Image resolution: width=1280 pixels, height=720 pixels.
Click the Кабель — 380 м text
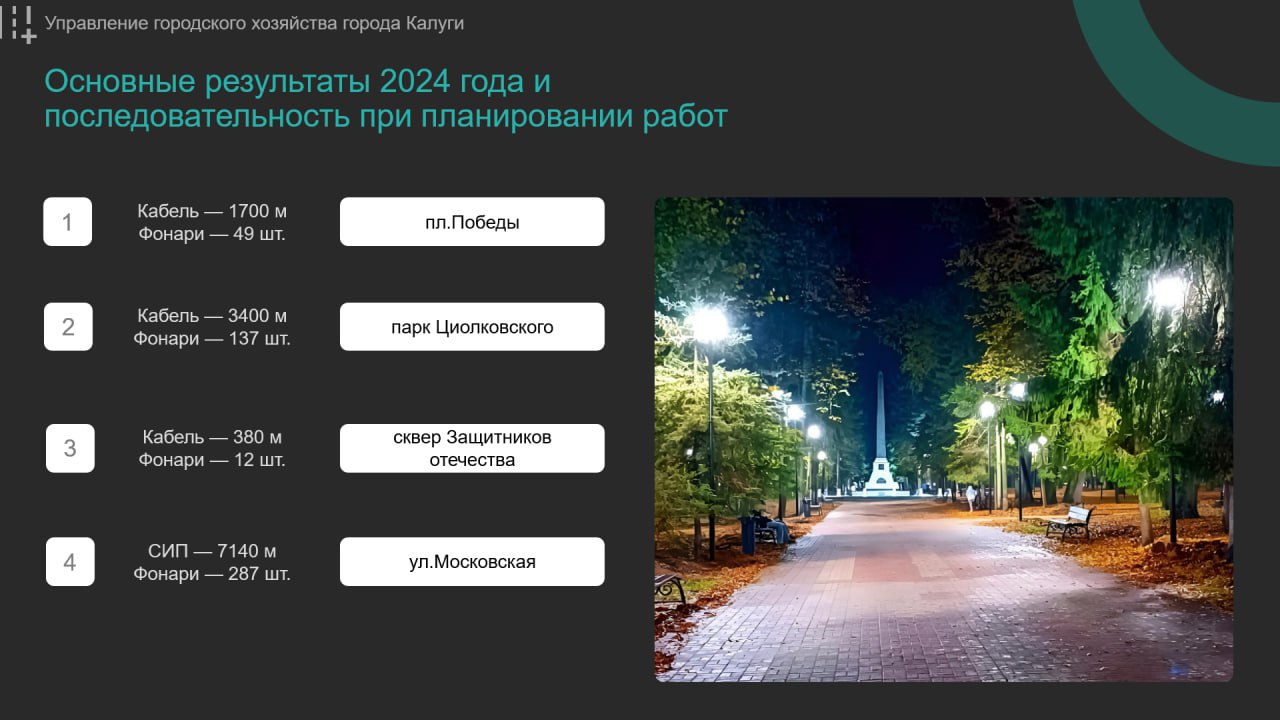click(212, 437)
